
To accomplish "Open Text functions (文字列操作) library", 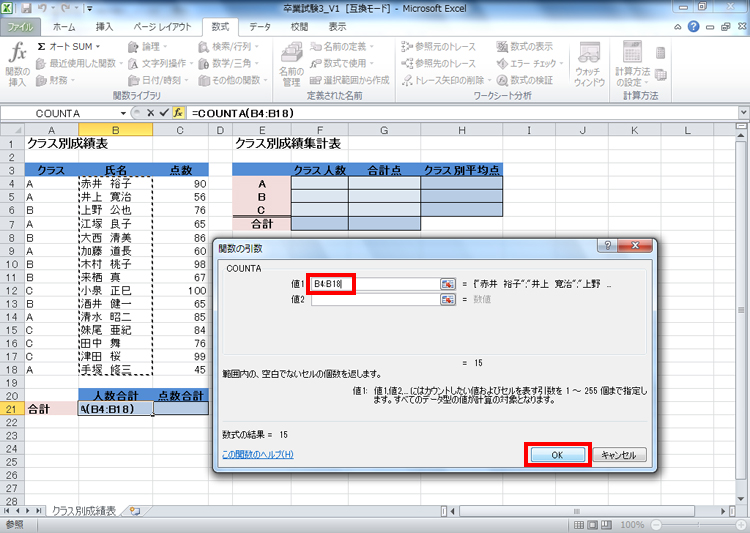I will 160,63.
